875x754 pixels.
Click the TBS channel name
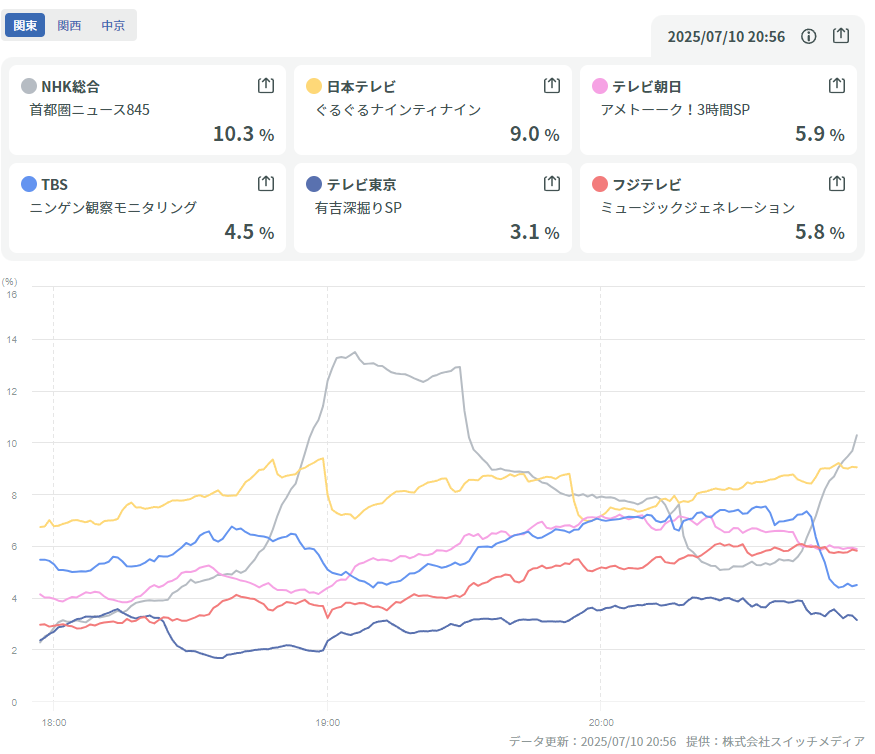pyautogui.click(x=54, y=185)
